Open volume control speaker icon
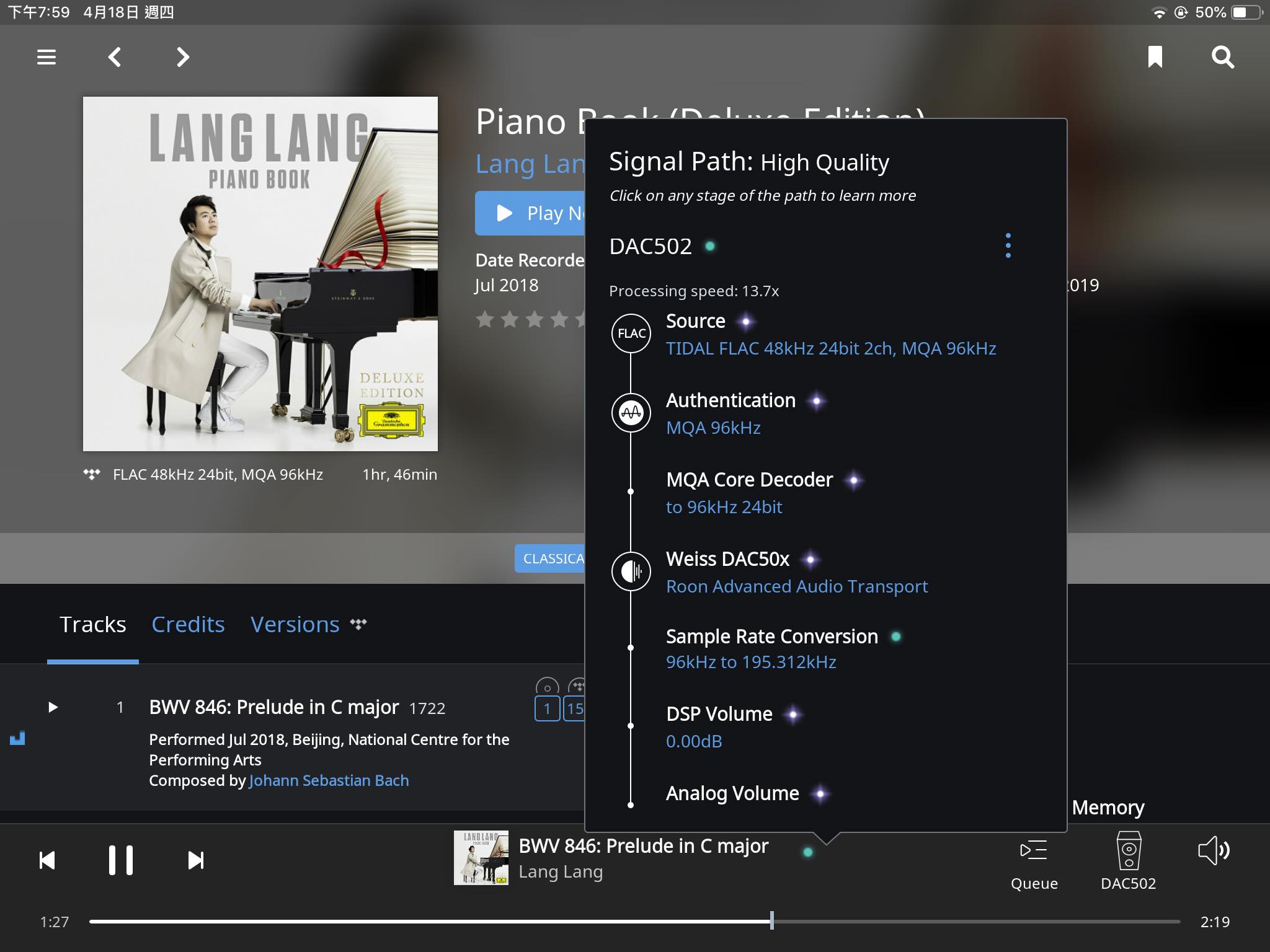1270x952 pixels. (1214, 850)
